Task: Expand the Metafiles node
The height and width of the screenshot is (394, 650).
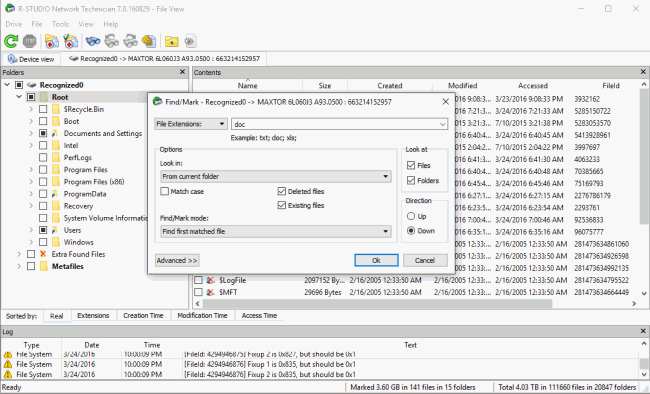Action: (19, 266)
